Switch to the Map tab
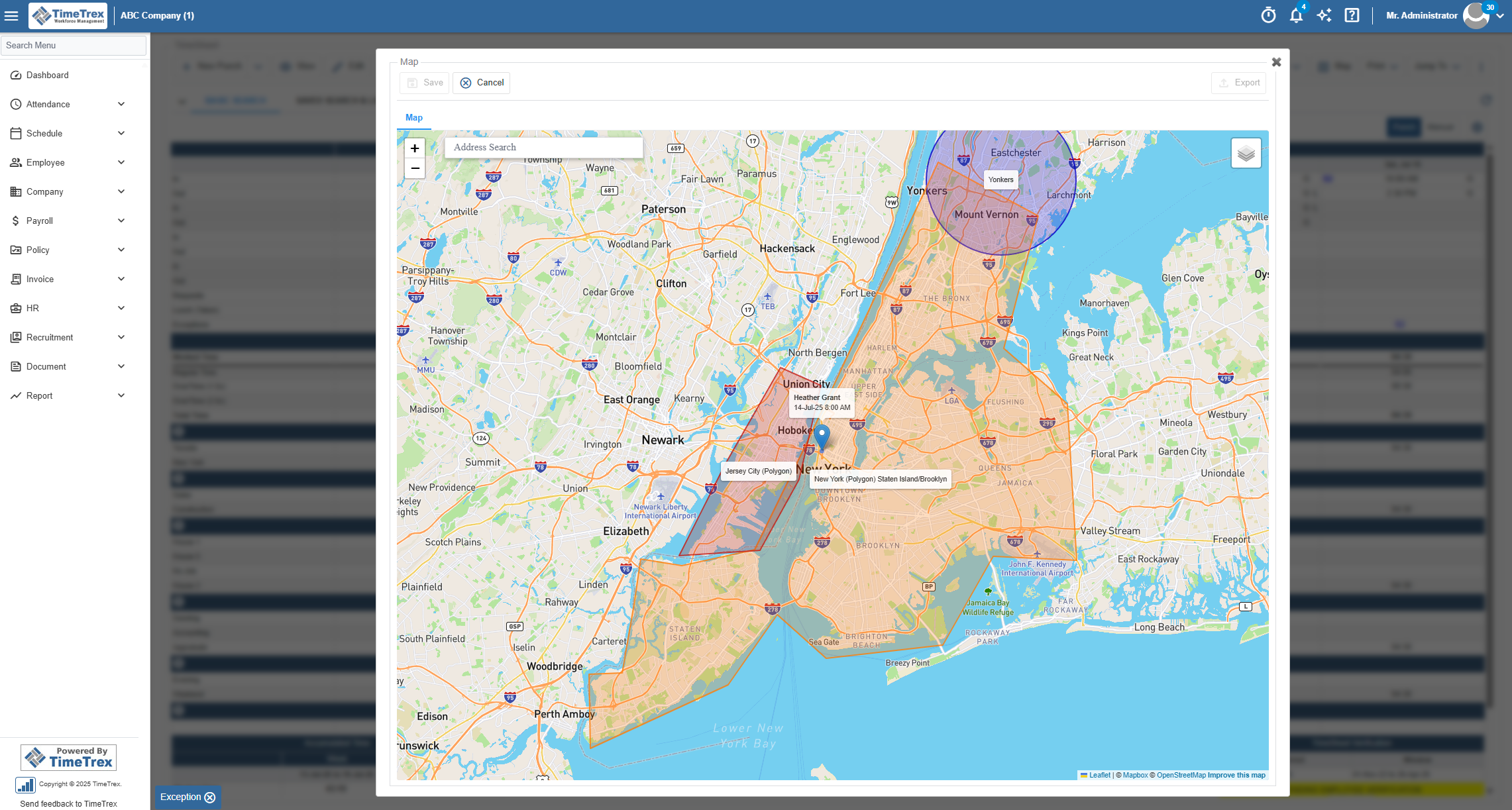This screenshot has width=1512, height=810. click(414, 117)
